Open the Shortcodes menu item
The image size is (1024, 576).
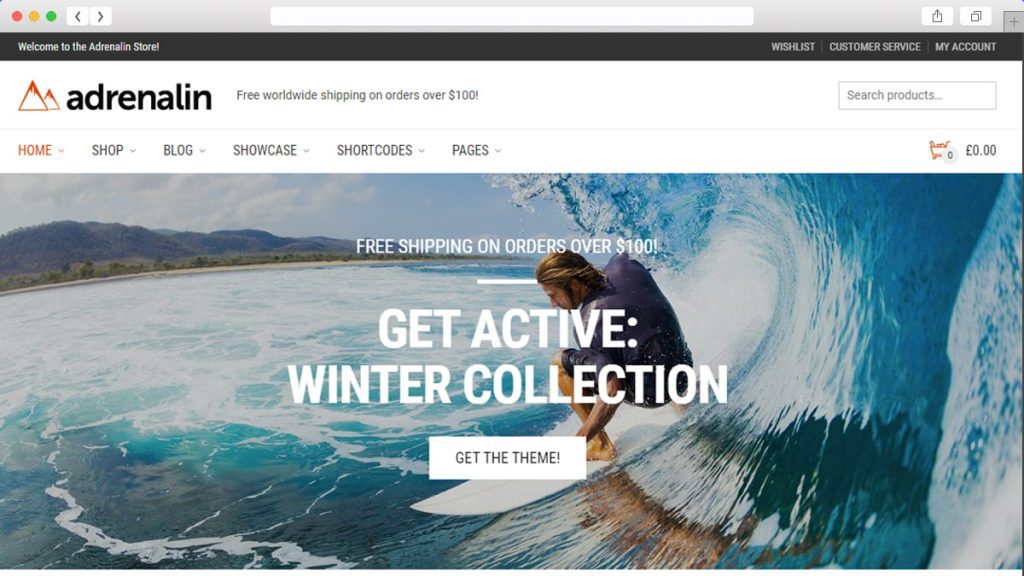tap(381, 150)
